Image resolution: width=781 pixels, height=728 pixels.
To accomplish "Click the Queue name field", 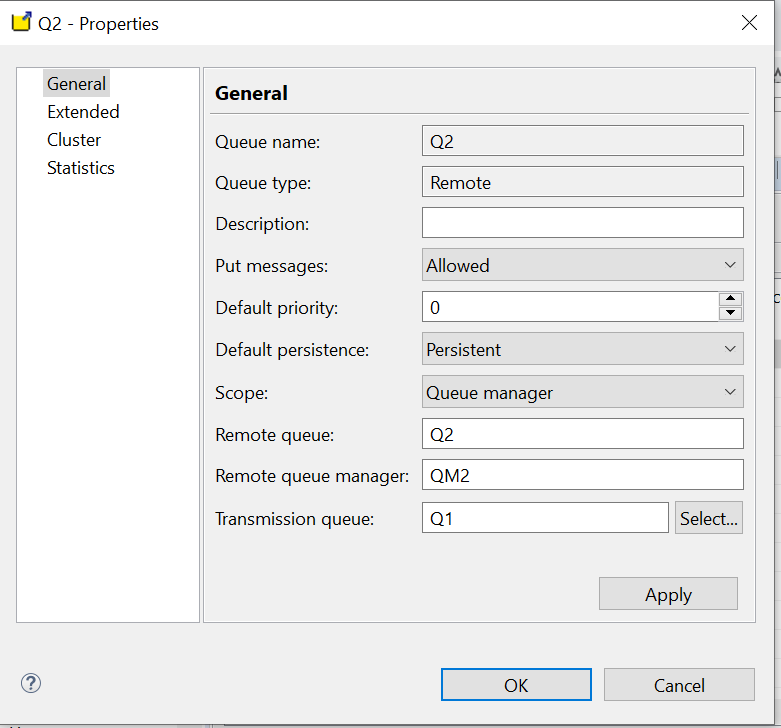I will (582, 141).
